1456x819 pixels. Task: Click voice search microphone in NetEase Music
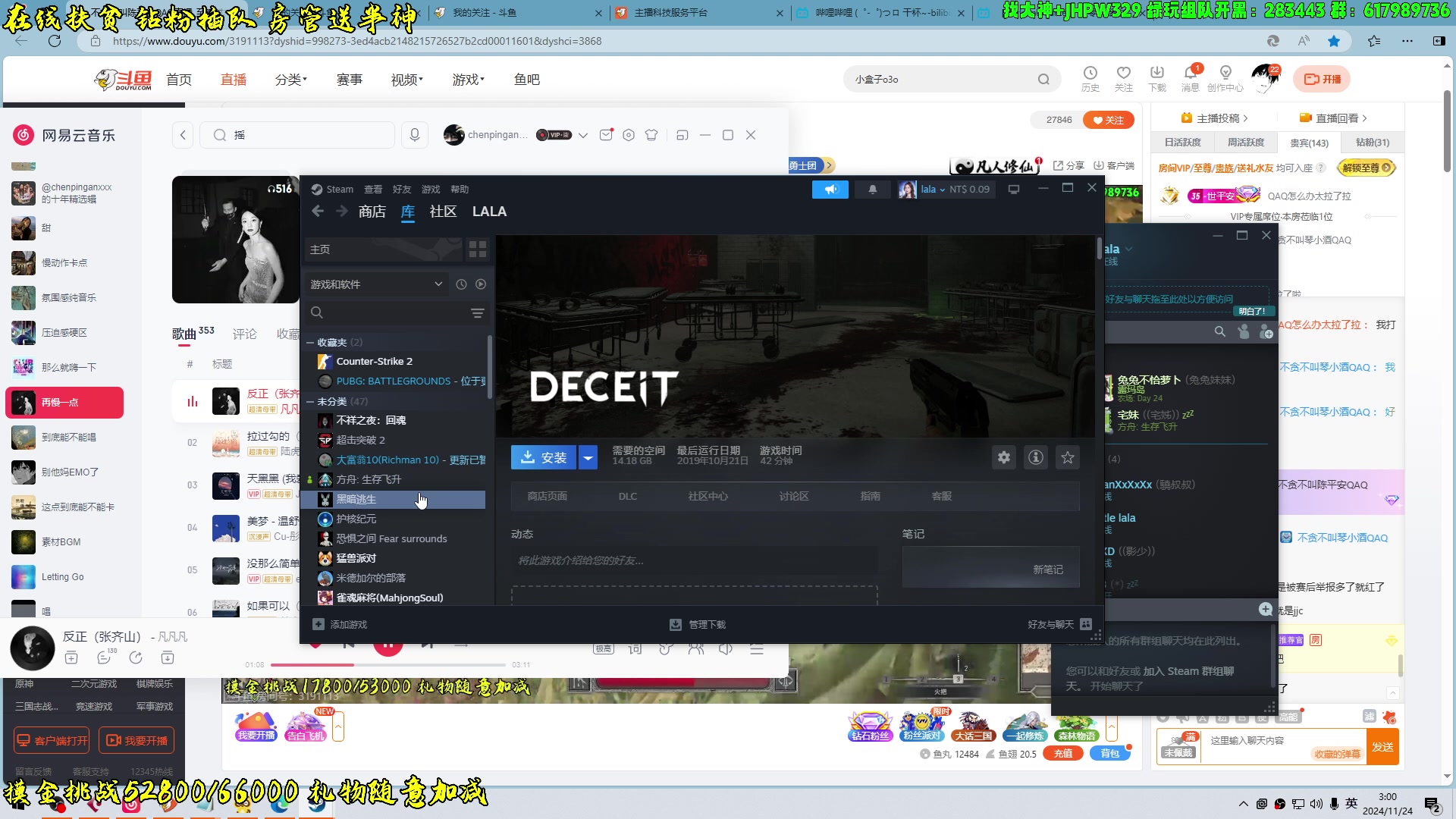click(x=415, y=135)
